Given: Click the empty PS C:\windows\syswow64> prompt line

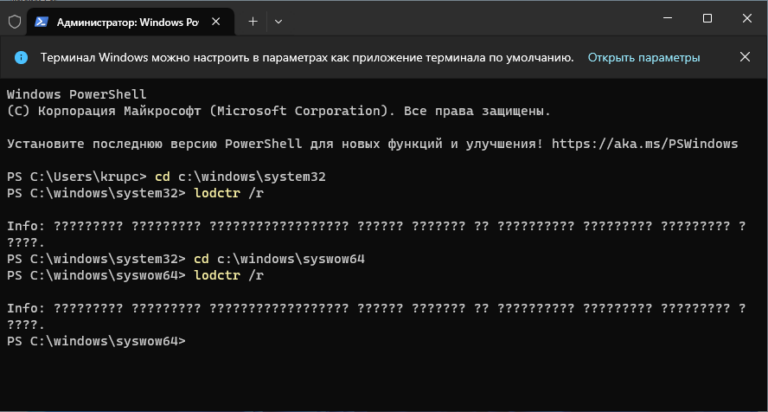Looking at the screenshot, I should click(x=96, y=341).
